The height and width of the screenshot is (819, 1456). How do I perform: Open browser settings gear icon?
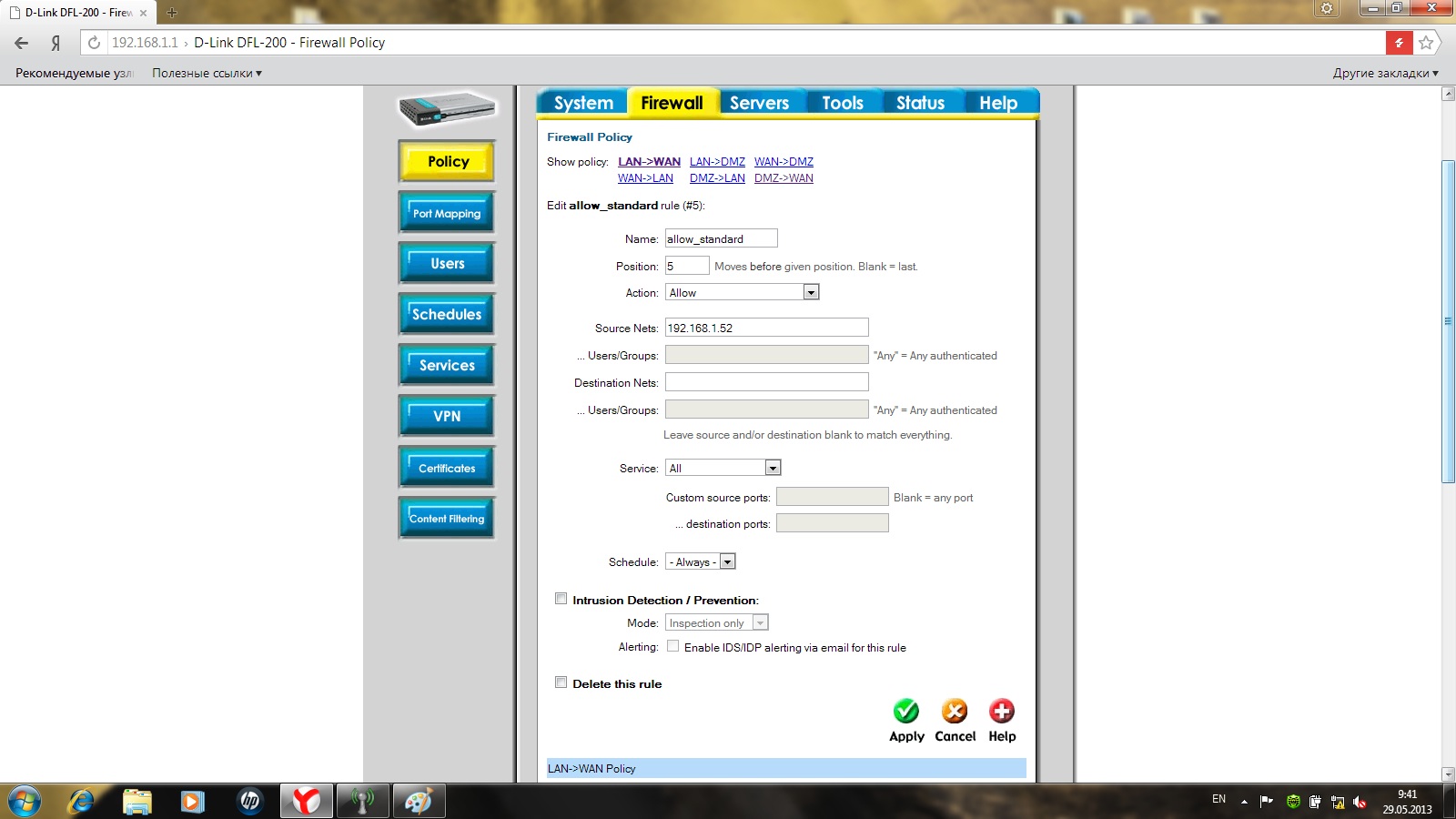pos(1327,9)
